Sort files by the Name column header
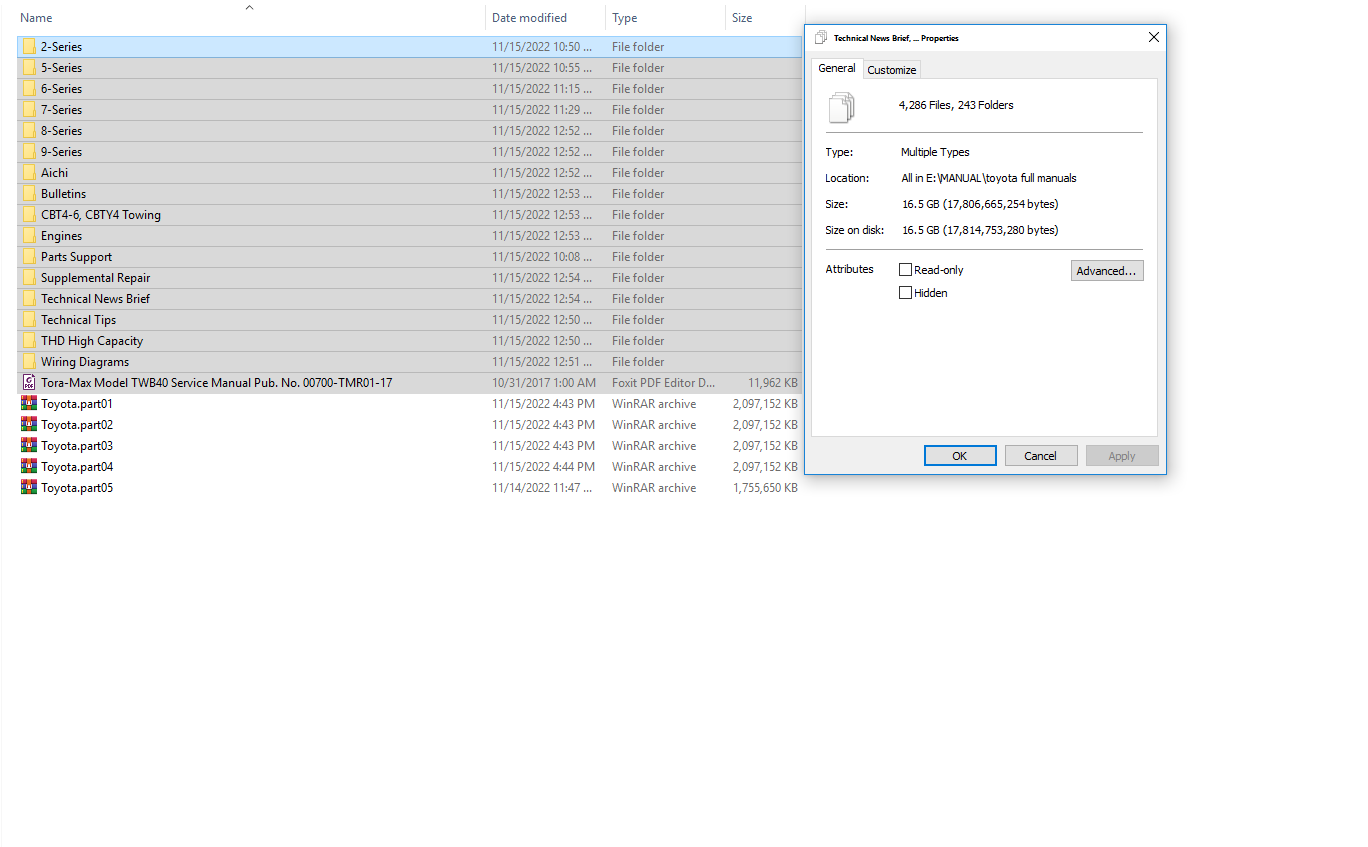Viewport: 1368px width, 847px height. pos(37,18)
